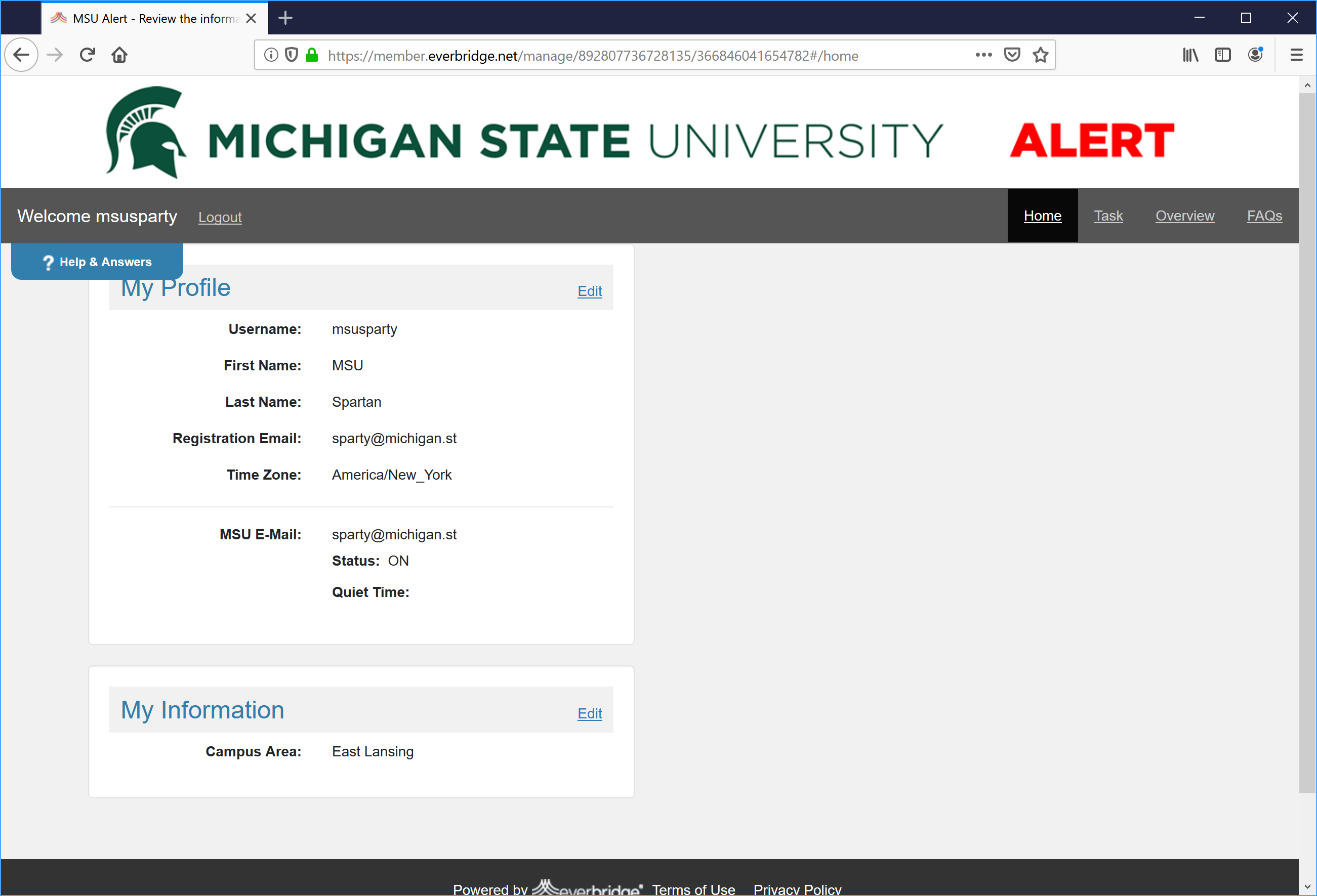Edit the My Information section
Image resolution: width=1317 pixels, height=896 pixels.
pos(589,714)
